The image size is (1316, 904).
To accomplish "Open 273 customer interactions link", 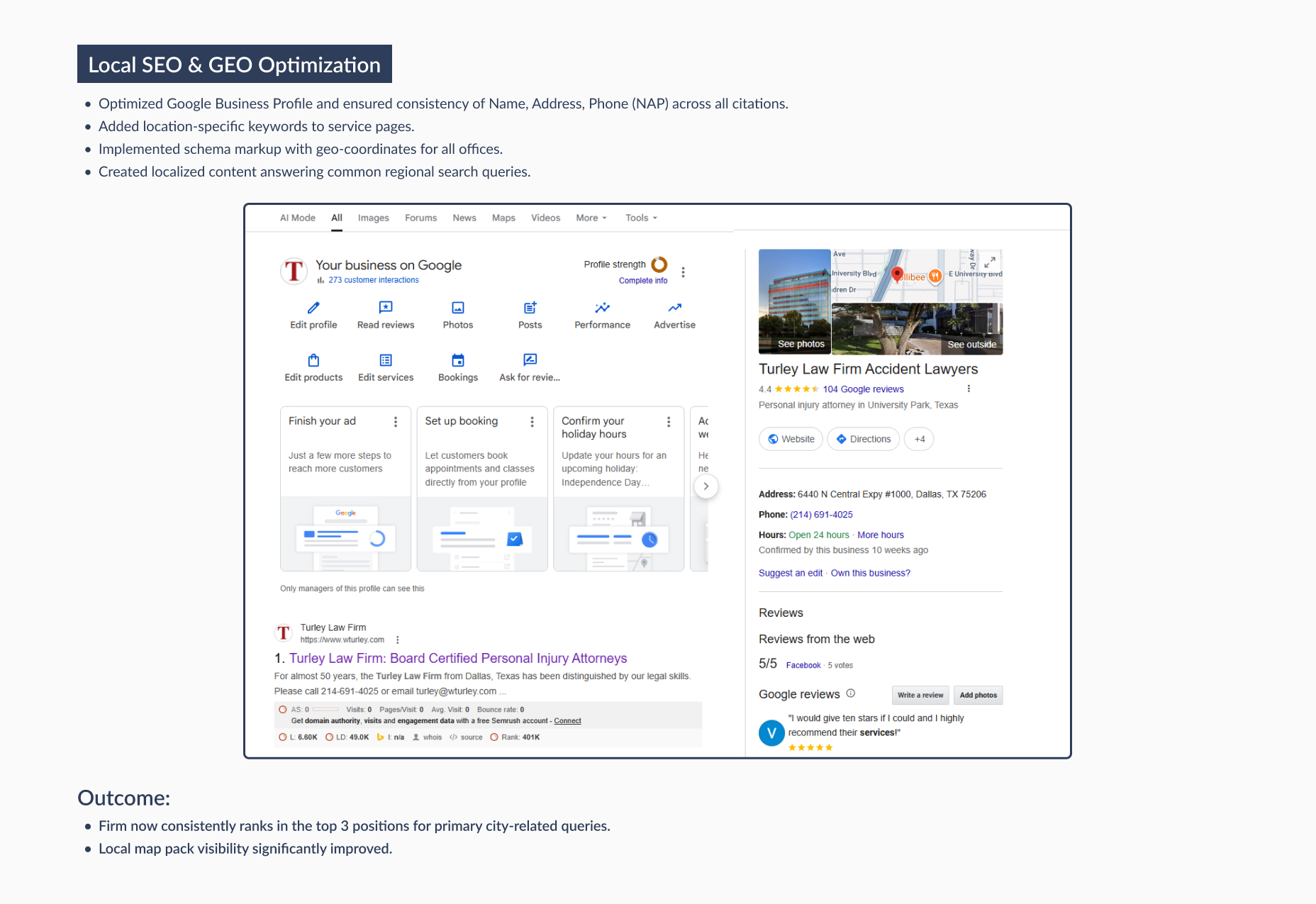I will (374, 280).
